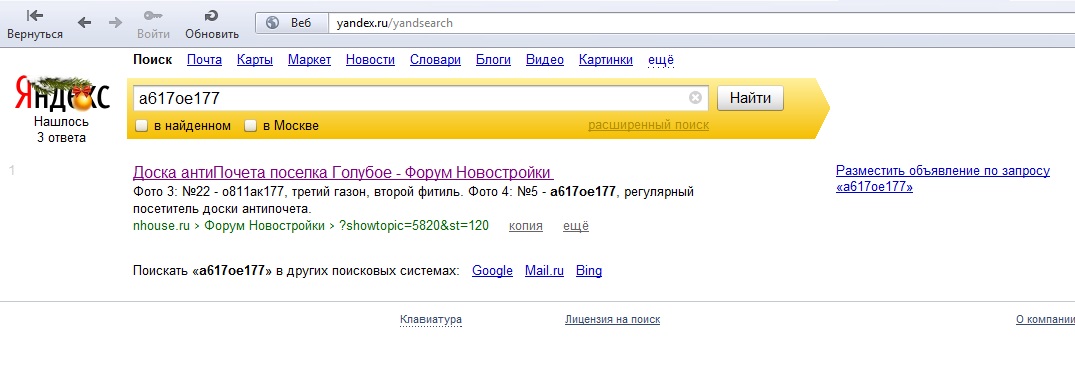
Task: Open the Почта service
Action: 204,60
